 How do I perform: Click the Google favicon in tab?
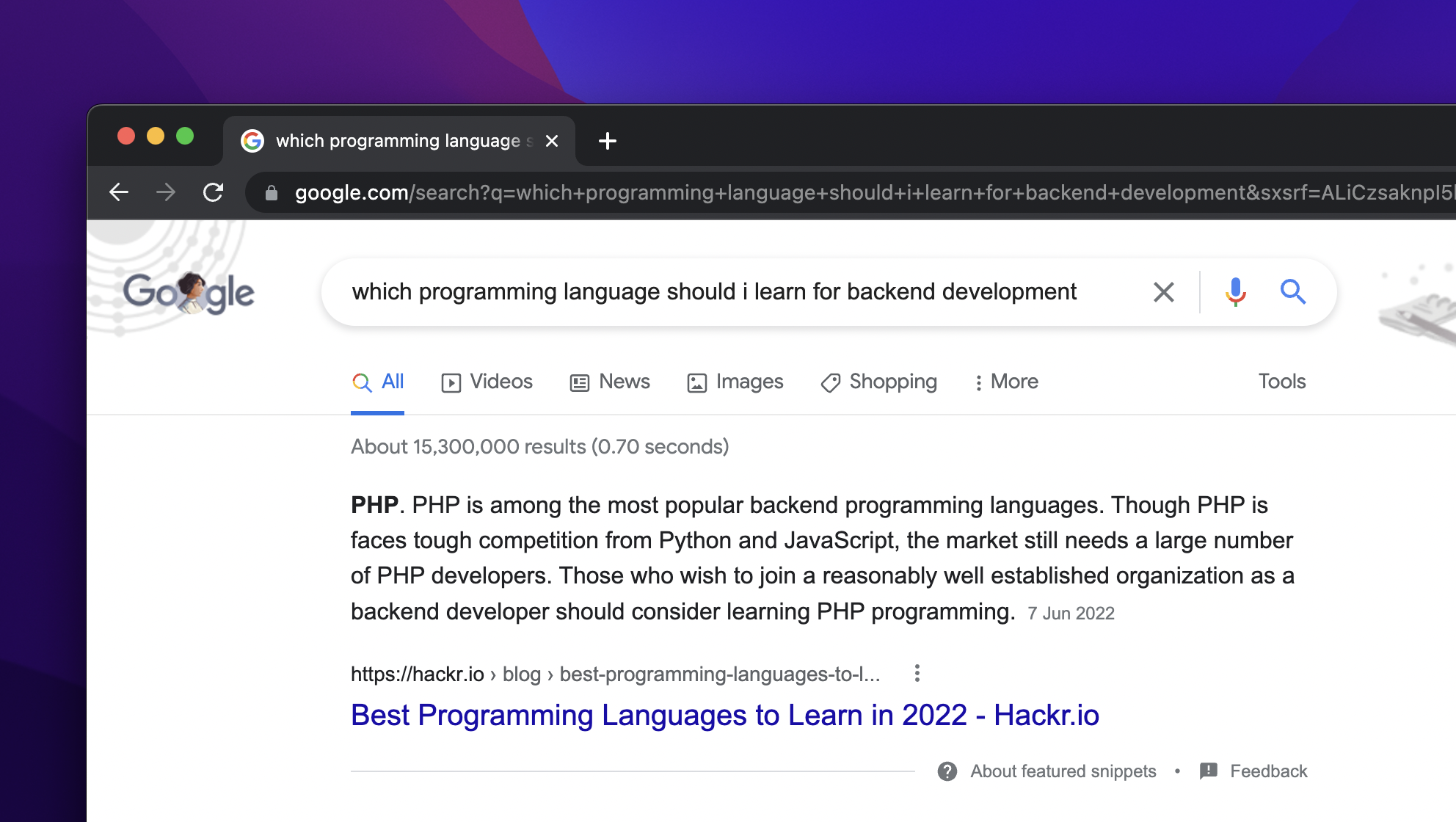click(x=252, y=141)
